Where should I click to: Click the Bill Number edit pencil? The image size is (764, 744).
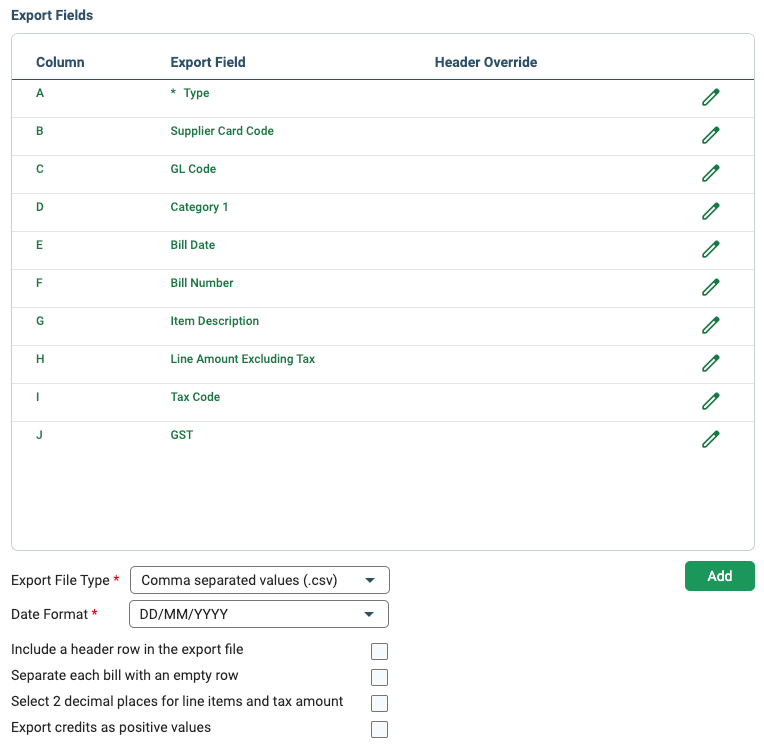(710, 287)
